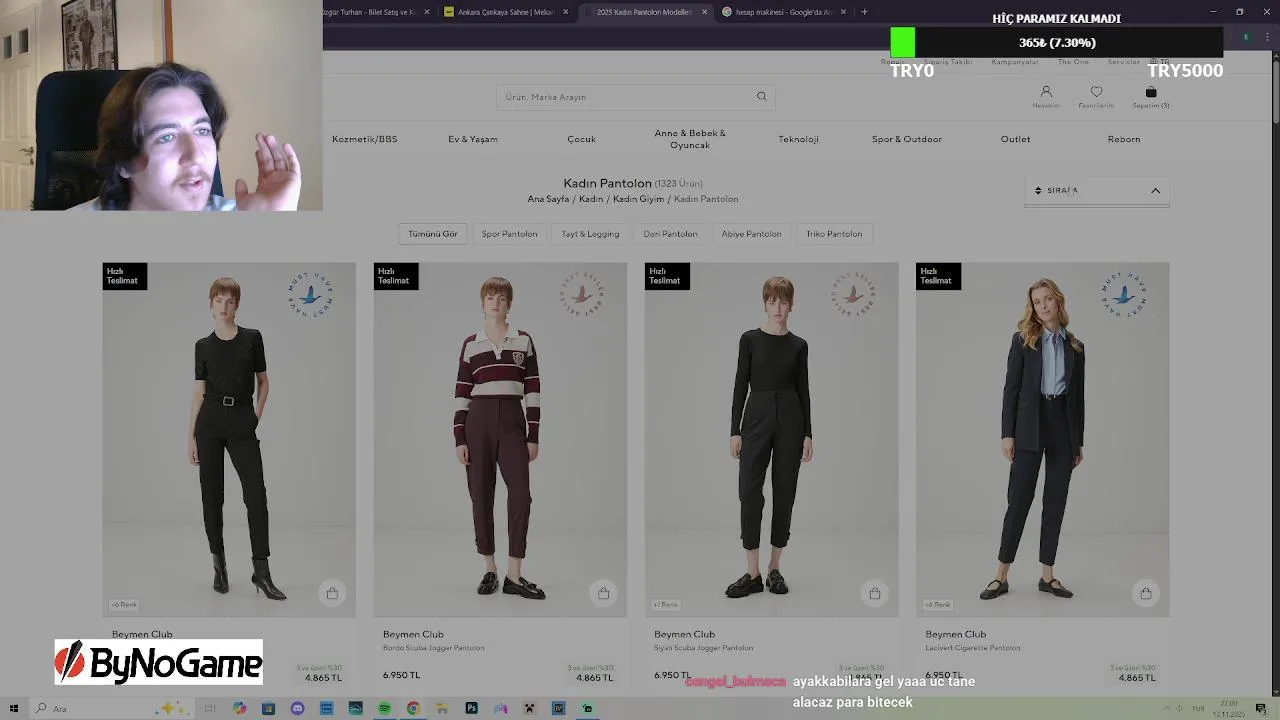Expand the Sırala sort dropdown
Image resolution: width=1280 pixels, height=720 pixels.
click(1097, 190)
